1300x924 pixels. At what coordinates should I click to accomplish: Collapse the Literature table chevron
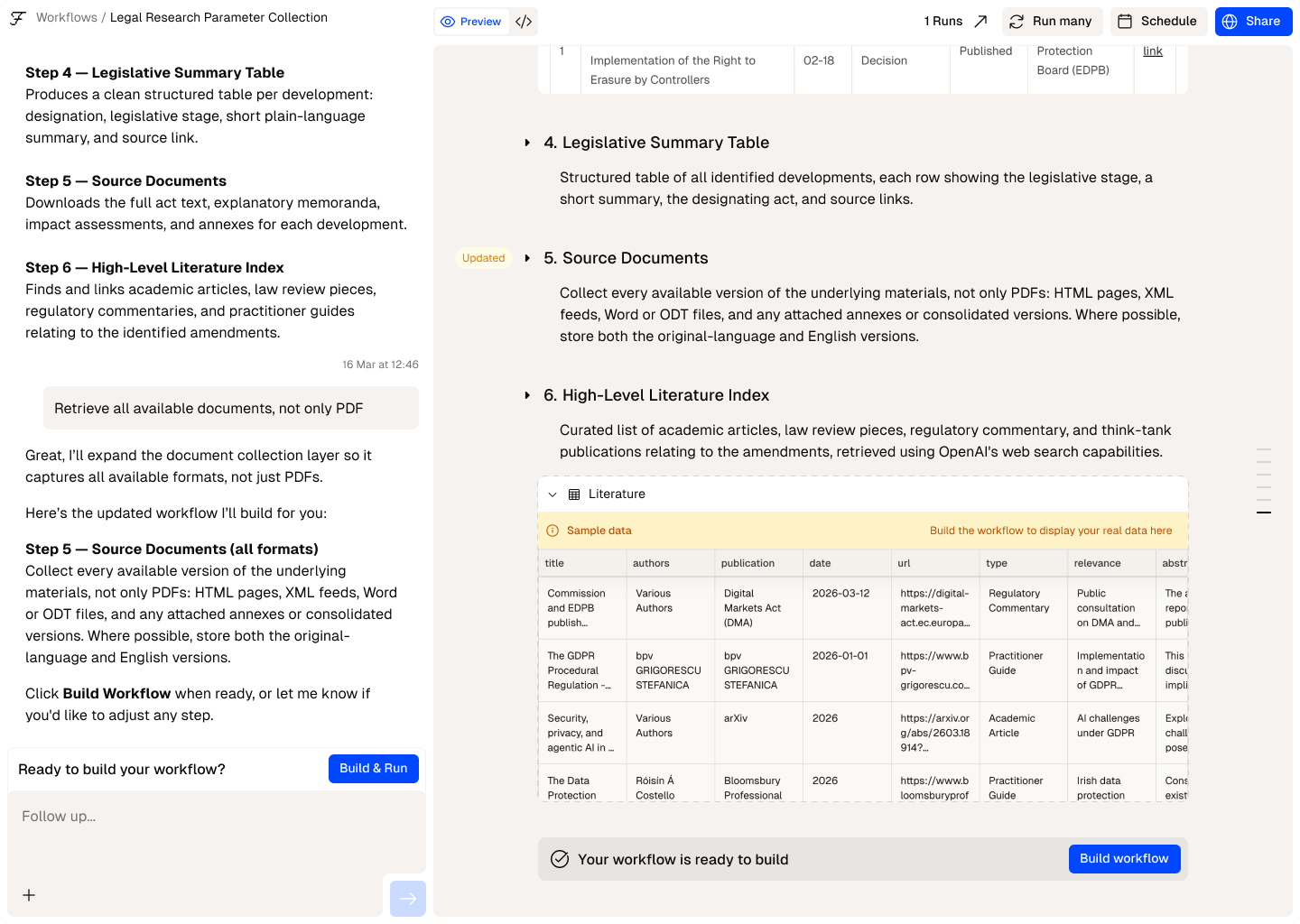552,494
